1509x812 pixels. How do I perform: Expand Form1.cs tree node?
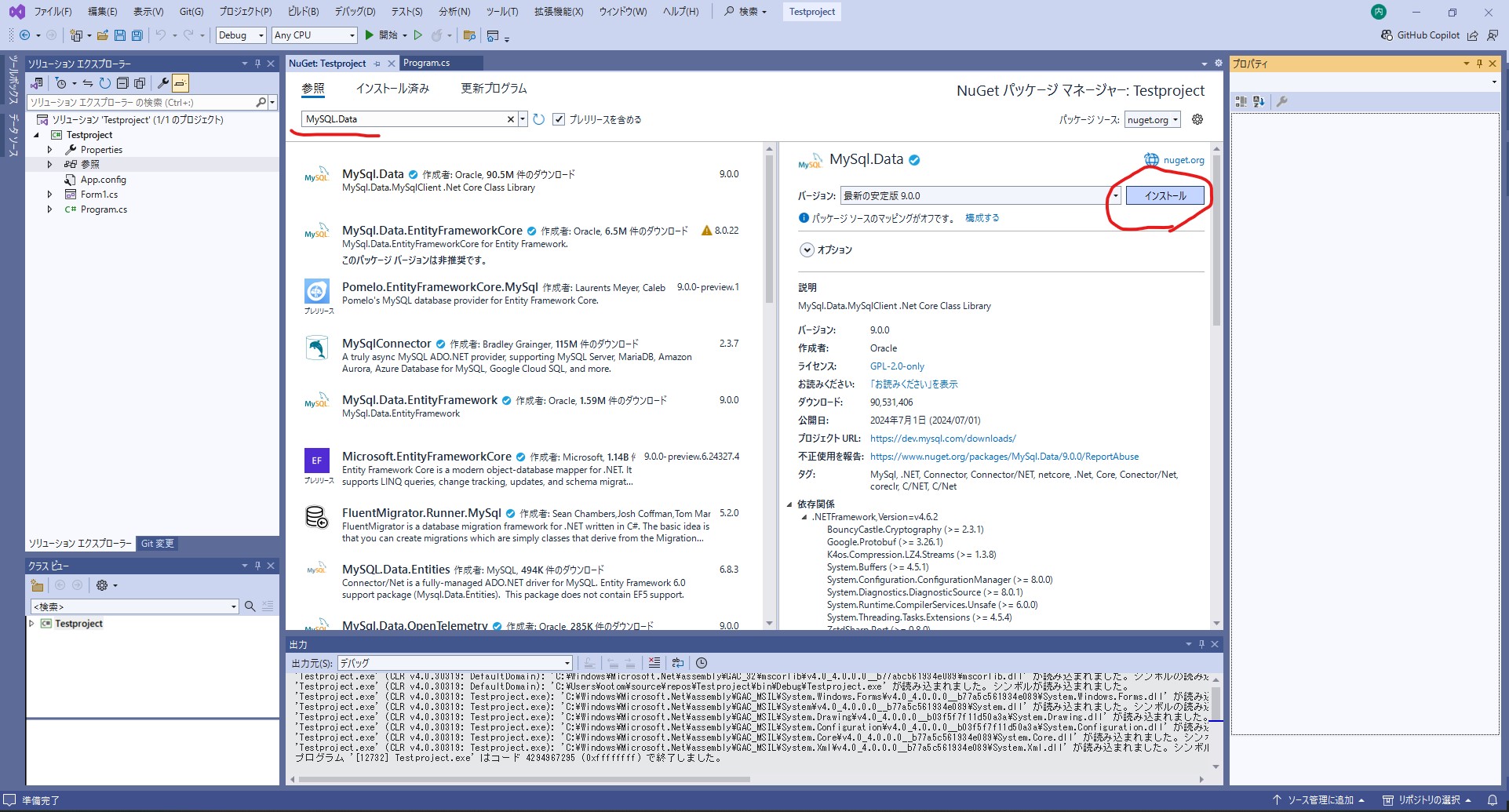(x=49, y=195)
